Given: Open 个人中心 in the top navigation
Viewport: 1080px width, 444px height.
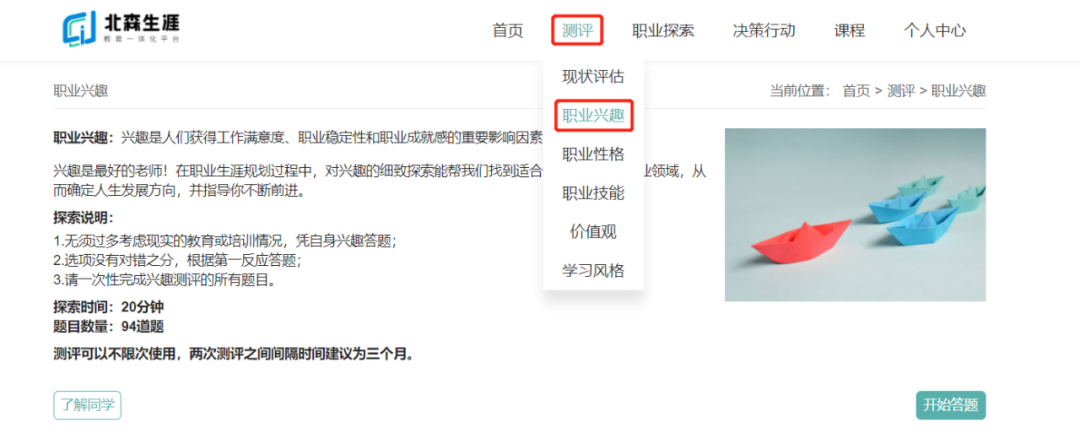Looking at the screenshot, I should click(935, 30).
